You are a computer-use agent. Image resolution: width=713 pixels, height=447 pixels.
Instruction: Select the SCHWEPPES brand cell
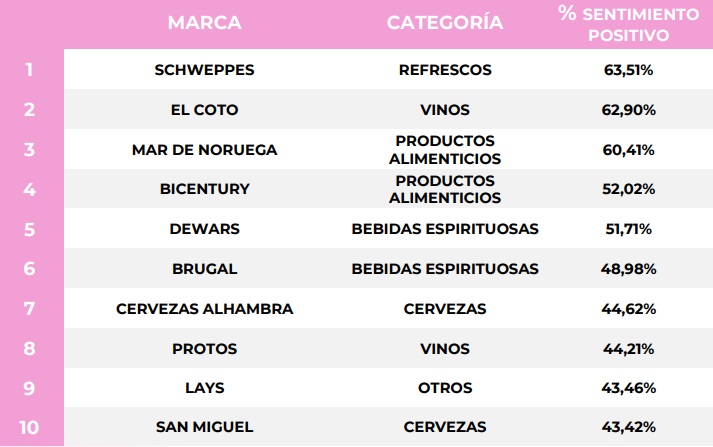(204, 70)
